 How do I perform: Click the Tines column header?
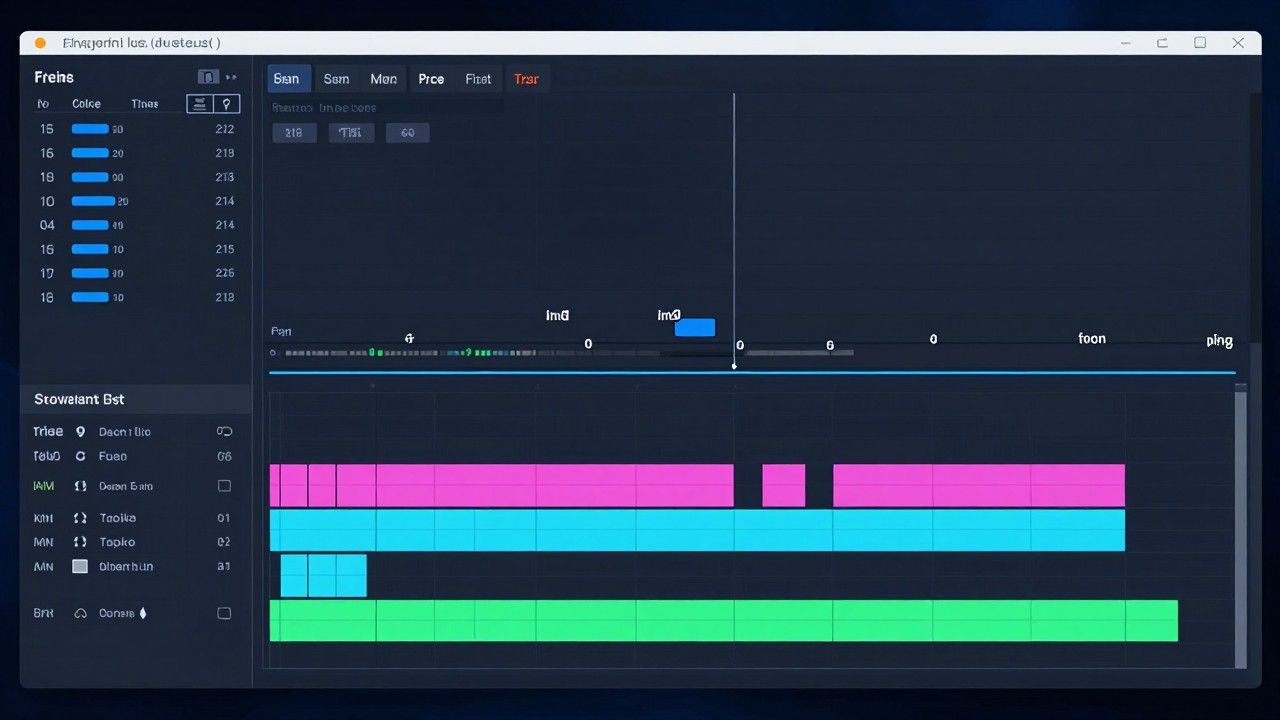click(x=145, y=104)
